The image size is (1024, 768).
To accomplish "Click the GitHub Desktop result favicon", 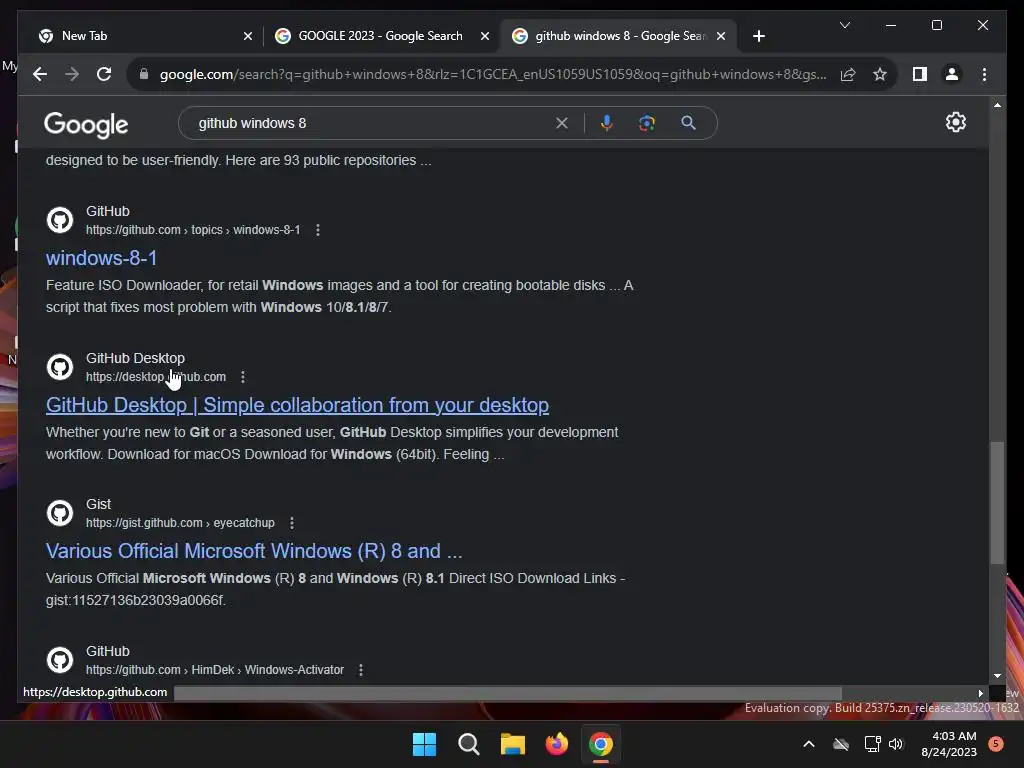I will click(x=60, y=367).
